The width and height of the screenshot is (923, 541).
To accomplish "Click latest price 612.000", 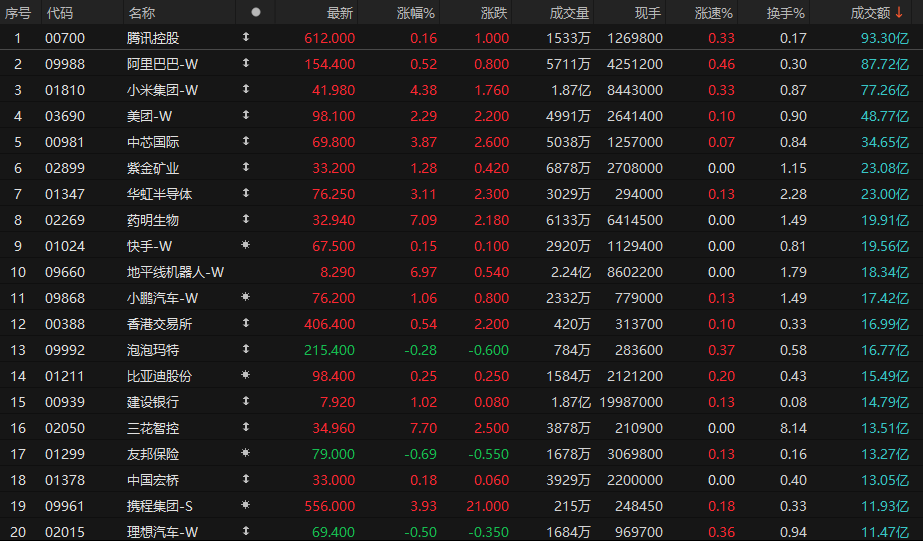I will [x=330, y=38].
